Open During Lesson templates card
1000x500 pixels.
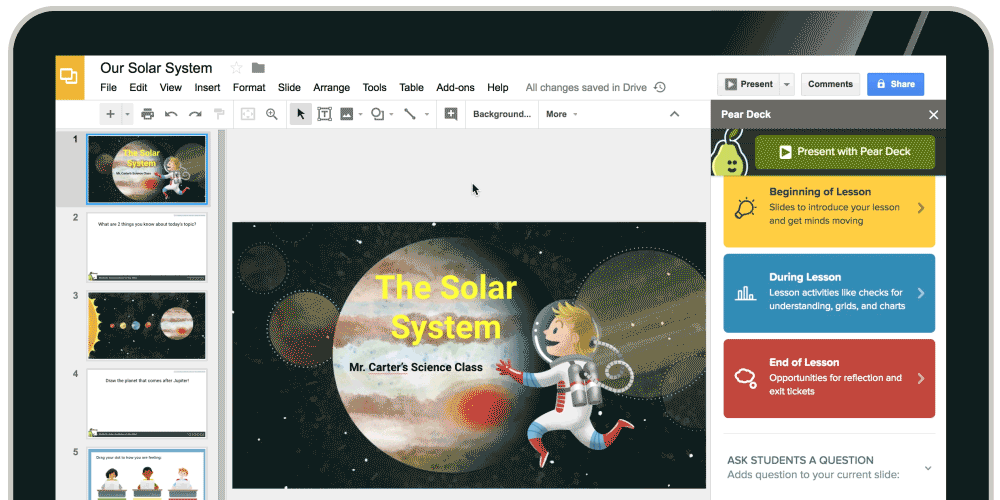[x=829, y=293]
